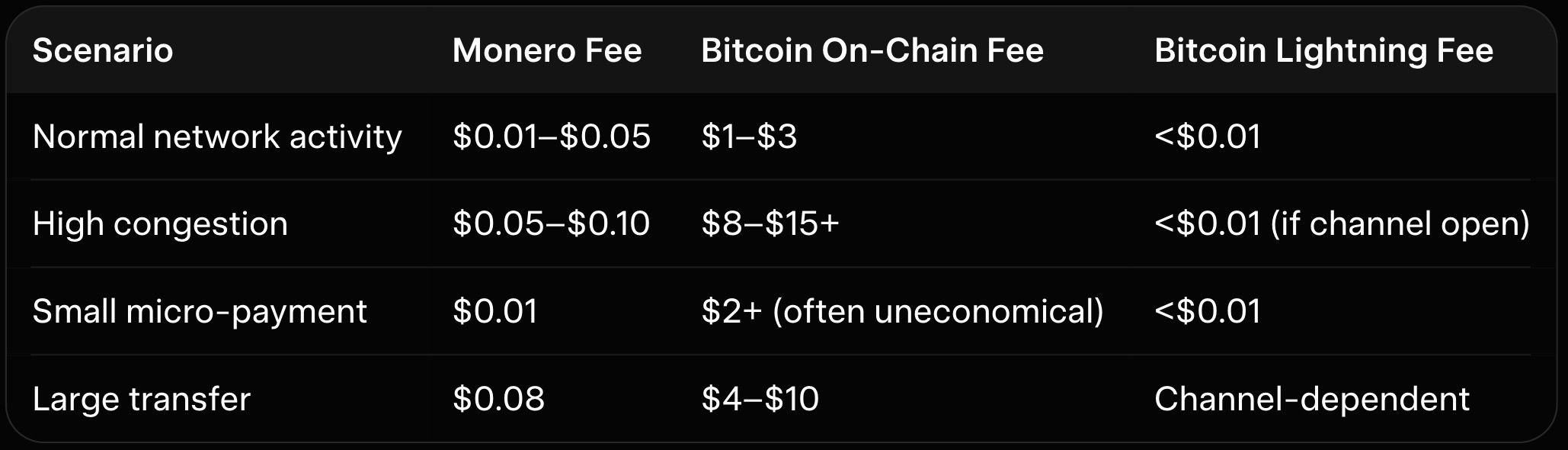Select the $0.01–$0.05 Monero fee cell
This screenshot has height=450, width=1568.
pos(551,137)
